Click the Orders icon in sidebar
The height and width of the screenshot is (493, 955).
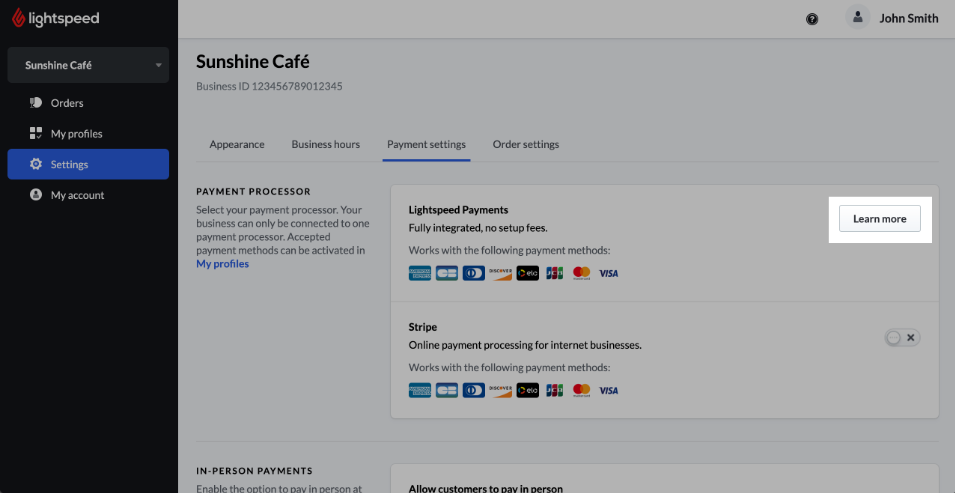coord(36,103)
